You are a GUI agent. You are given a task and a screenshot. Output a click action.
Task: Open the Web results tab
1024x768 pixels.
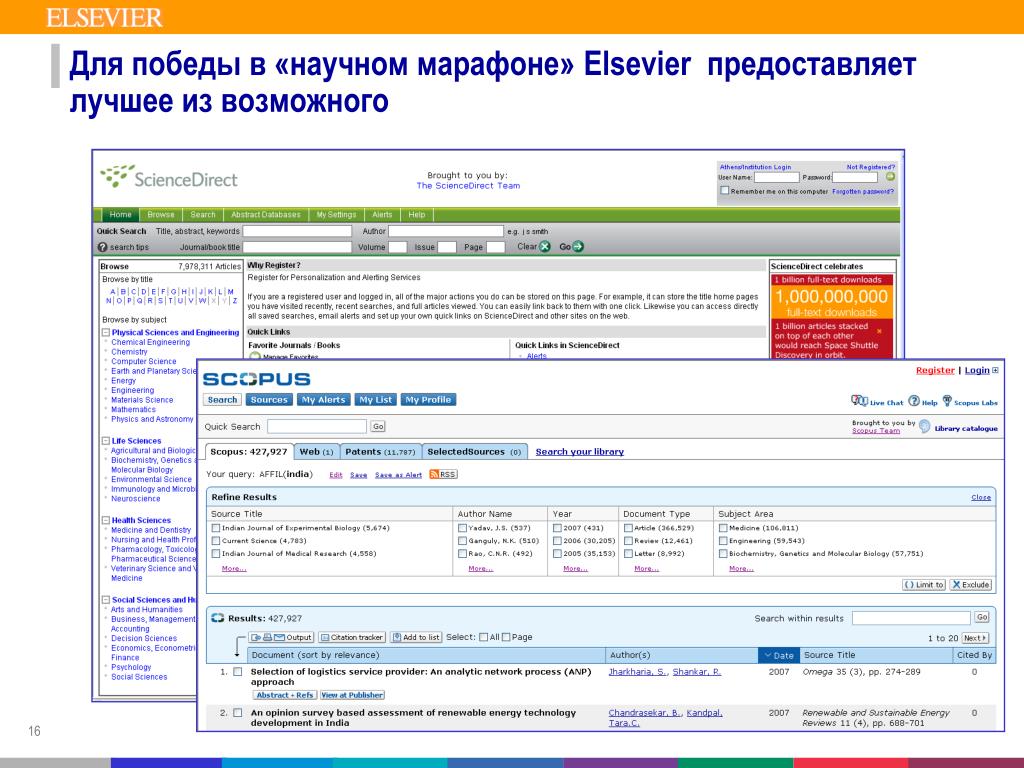(316, 452)
